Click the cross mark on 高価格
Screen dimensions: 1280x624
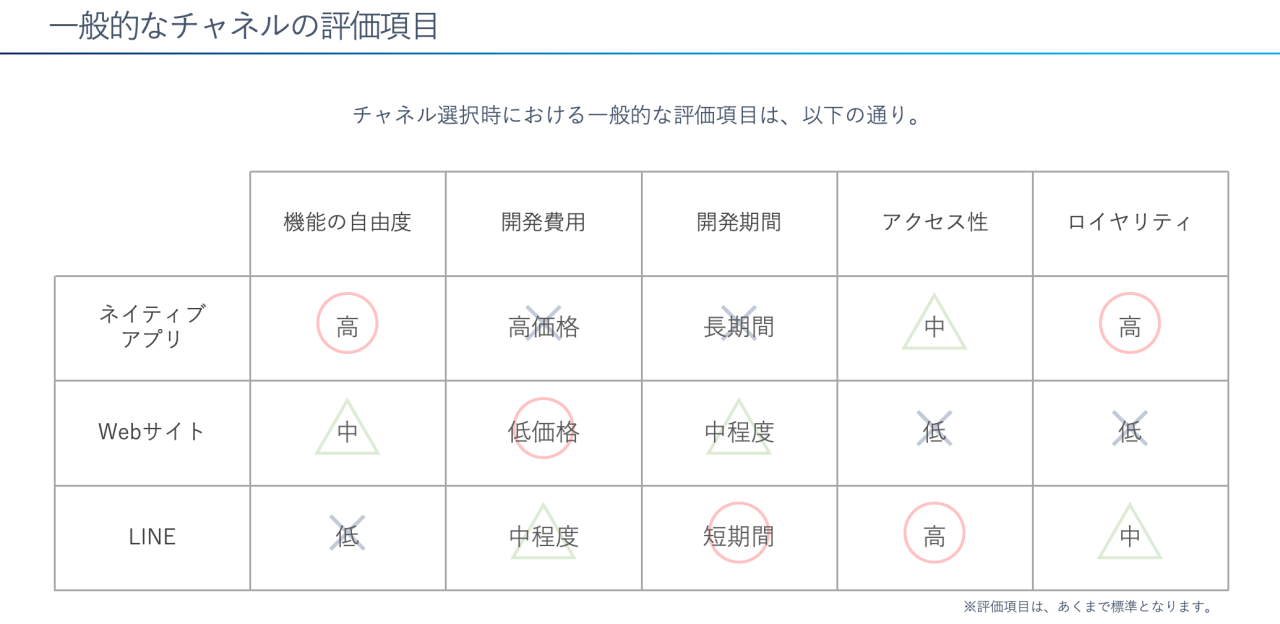(x=543, y=323)
